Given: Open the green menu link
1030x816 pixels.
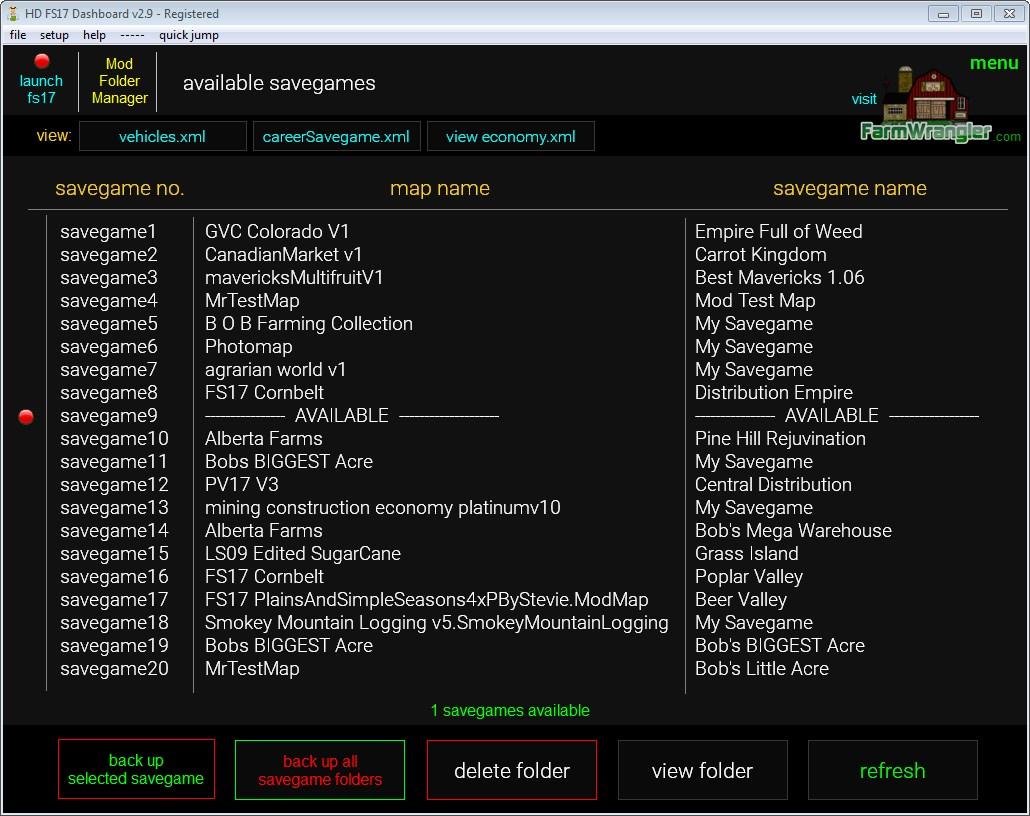Looking at the screenshot, I should coord(993,63).
